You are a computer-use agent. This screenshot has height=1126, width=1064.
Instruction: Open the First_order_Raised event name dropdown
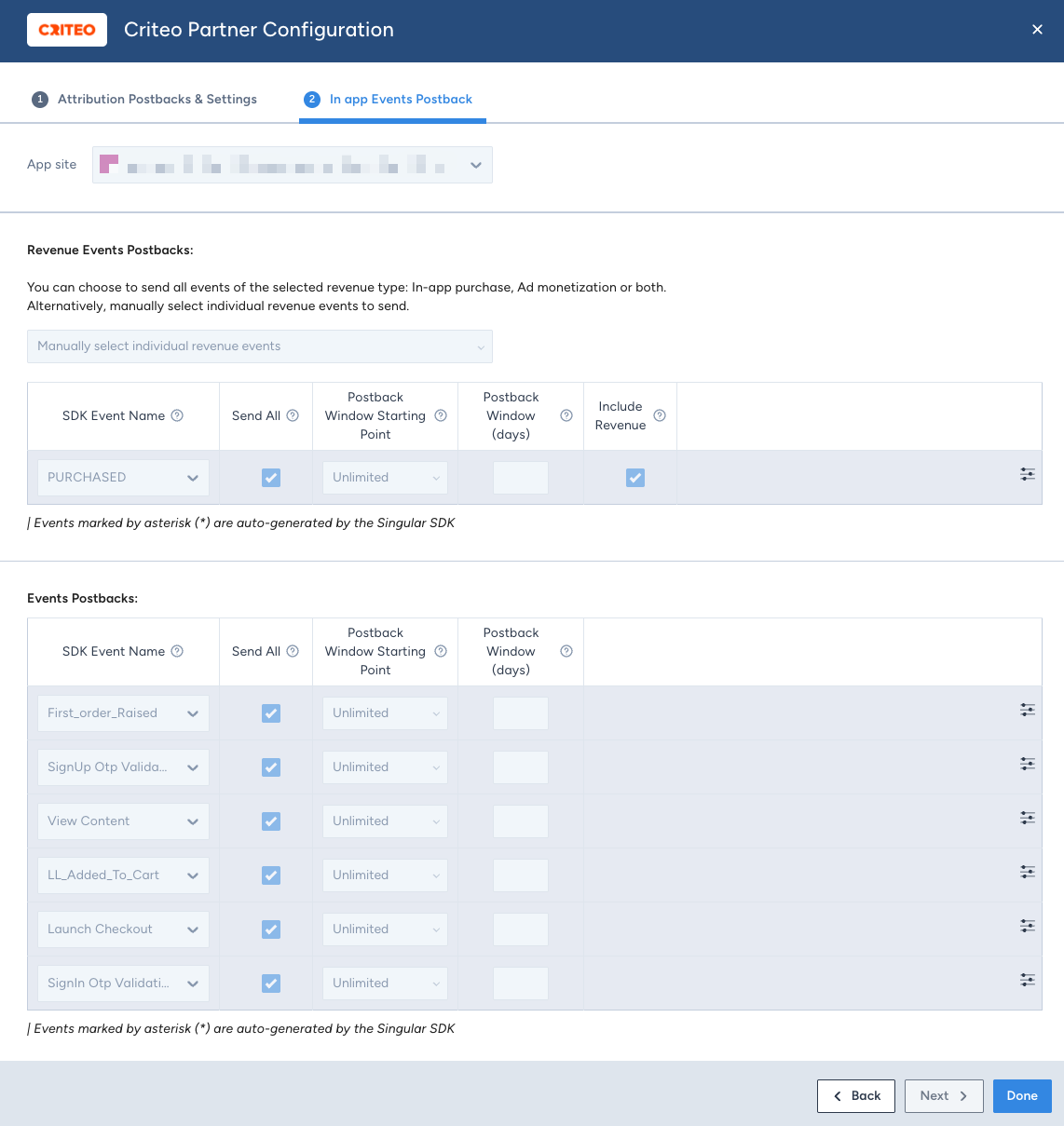pos(123,713)
